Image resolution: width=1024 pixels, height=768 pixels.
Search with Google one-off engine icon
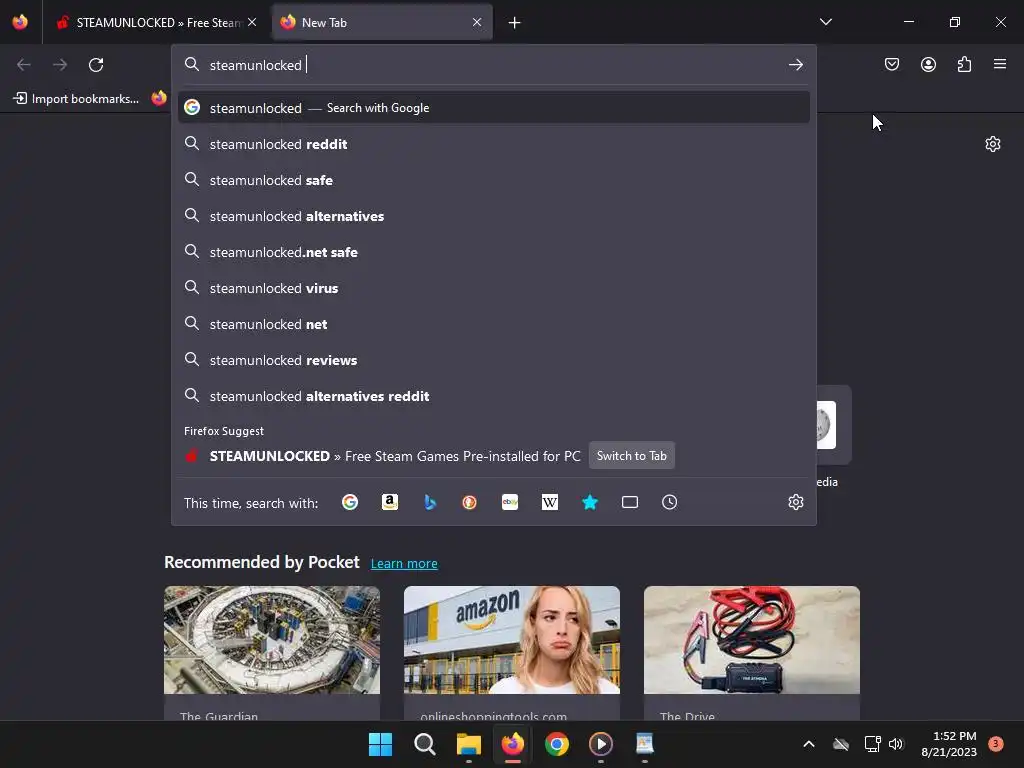[350, 502]
